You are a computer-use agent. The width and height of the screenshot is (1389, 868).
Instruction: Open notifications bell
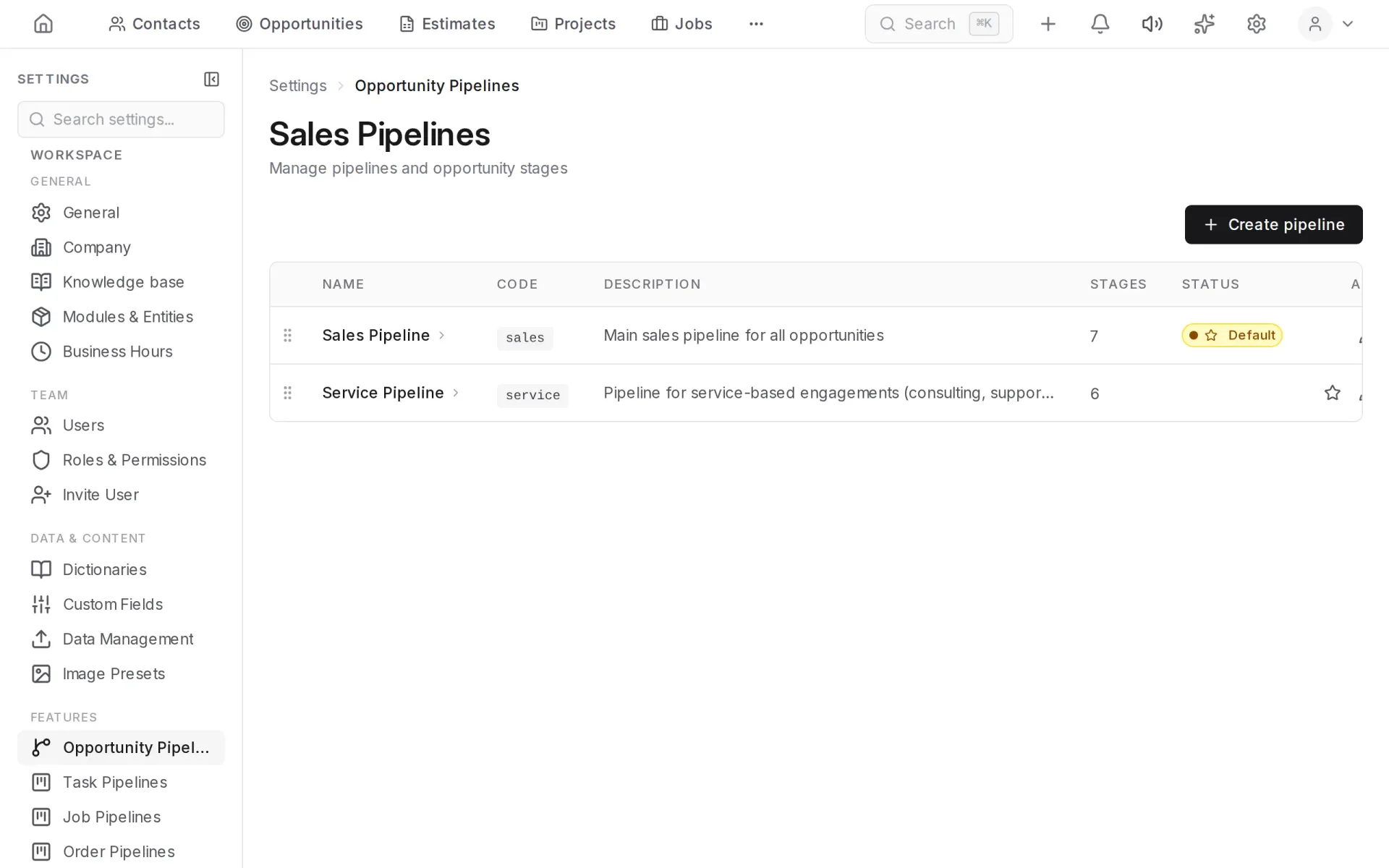(x=1100, y=24)
